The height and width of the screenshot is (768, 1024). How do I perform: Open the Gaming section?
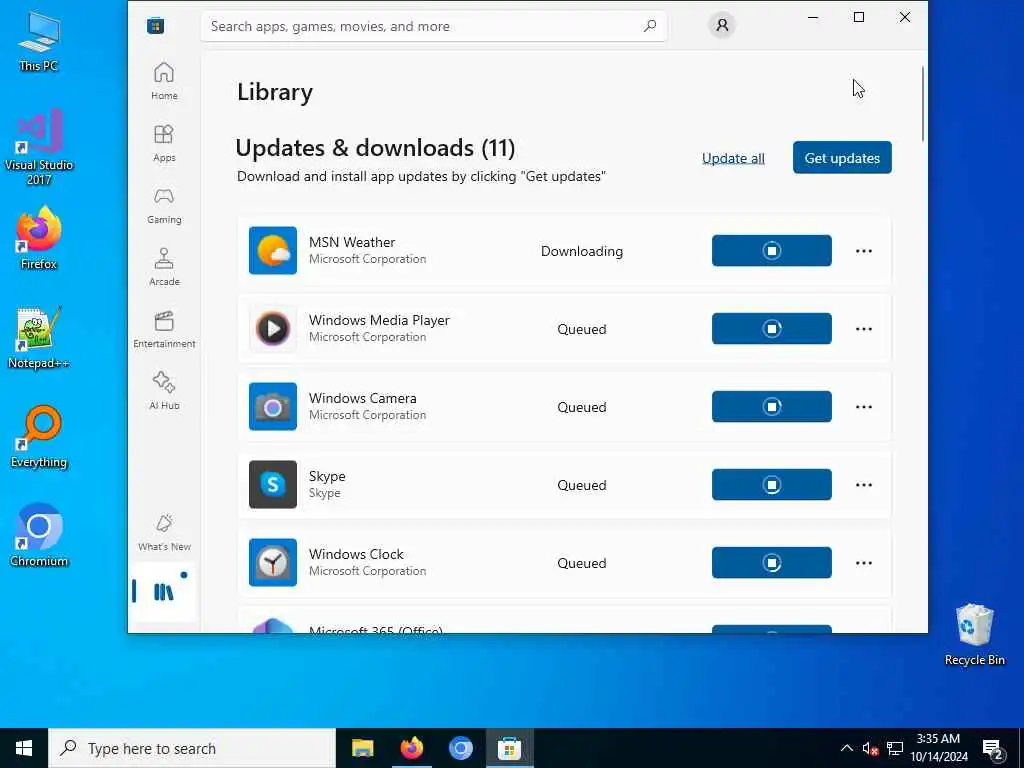pos(164,205)
